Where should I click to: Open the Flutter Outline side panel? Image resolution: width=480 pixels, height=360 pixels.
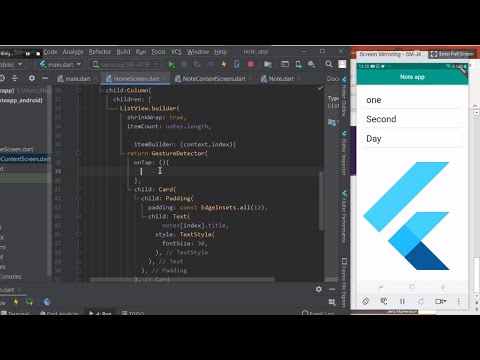pyautogui.click(x=344, y=97)
